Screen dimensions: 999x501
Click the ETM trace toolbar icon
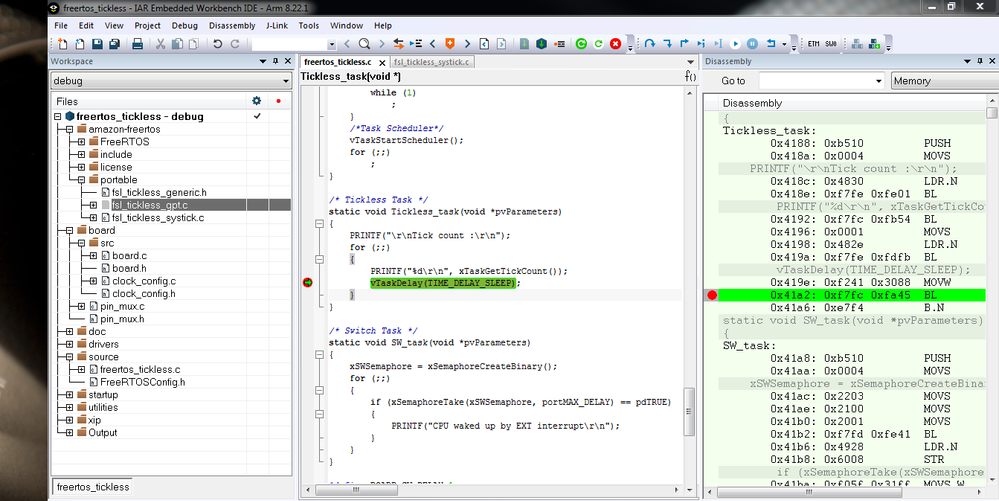pos(813,44)
